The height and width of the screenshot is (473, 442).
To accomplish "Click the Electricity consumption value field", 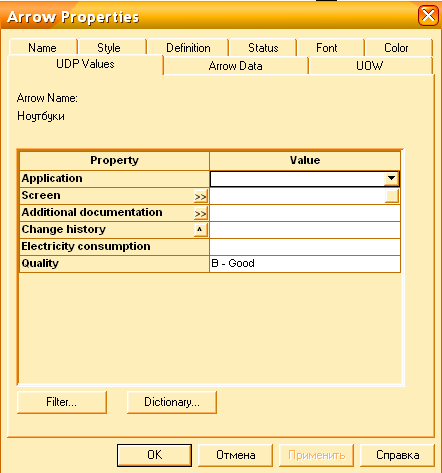I will pos(305,247).
